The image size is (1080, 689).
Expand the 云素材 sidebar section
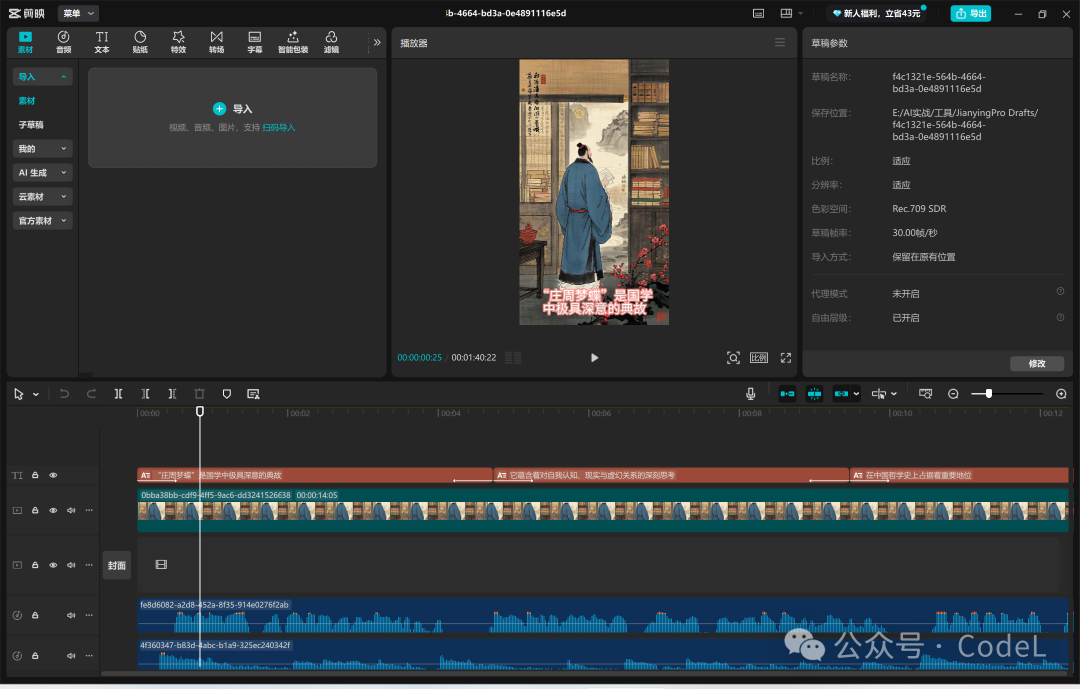[43, 197]
